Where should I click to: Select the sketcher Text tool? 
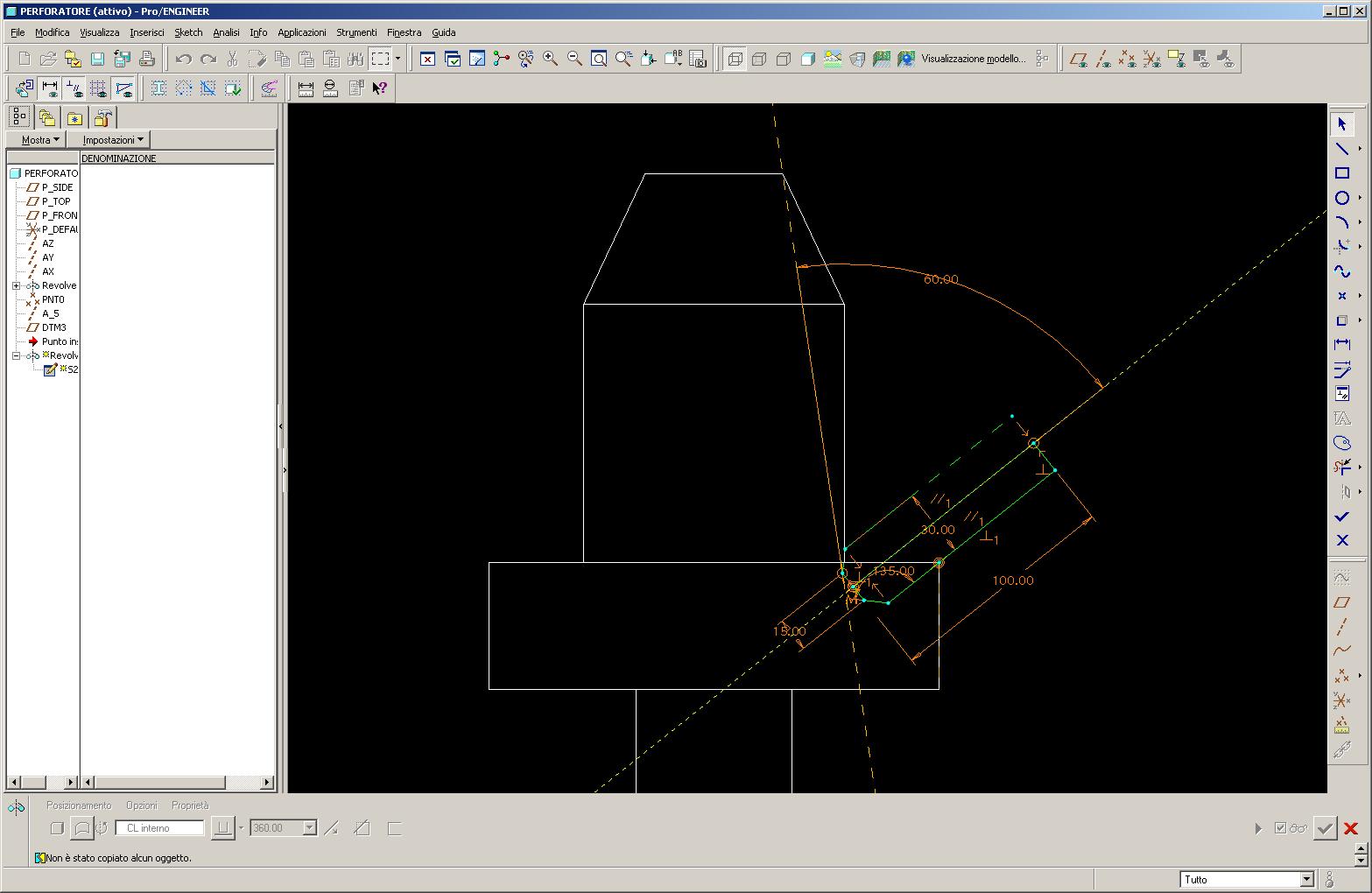pos(1341,418)
